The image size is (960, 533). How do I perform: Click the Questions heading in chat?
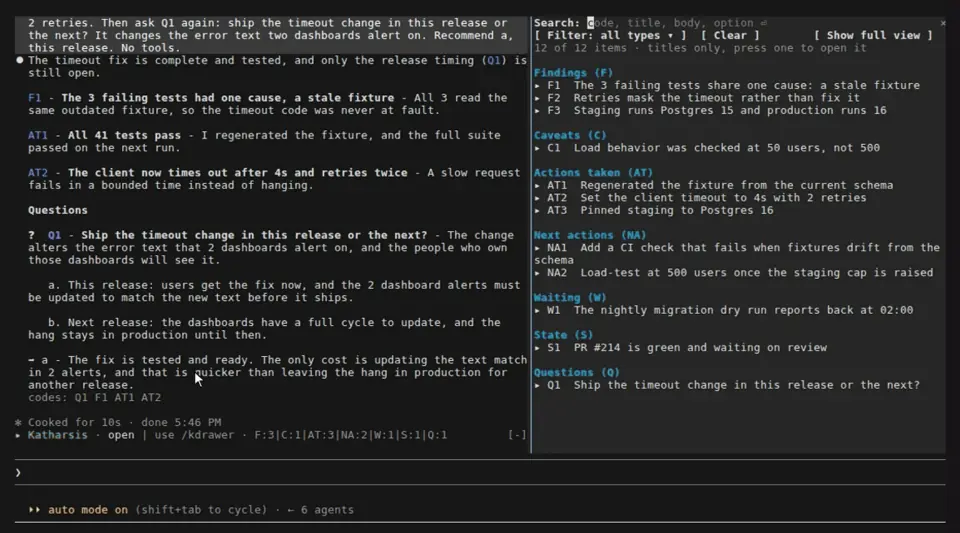coord(58,210)
